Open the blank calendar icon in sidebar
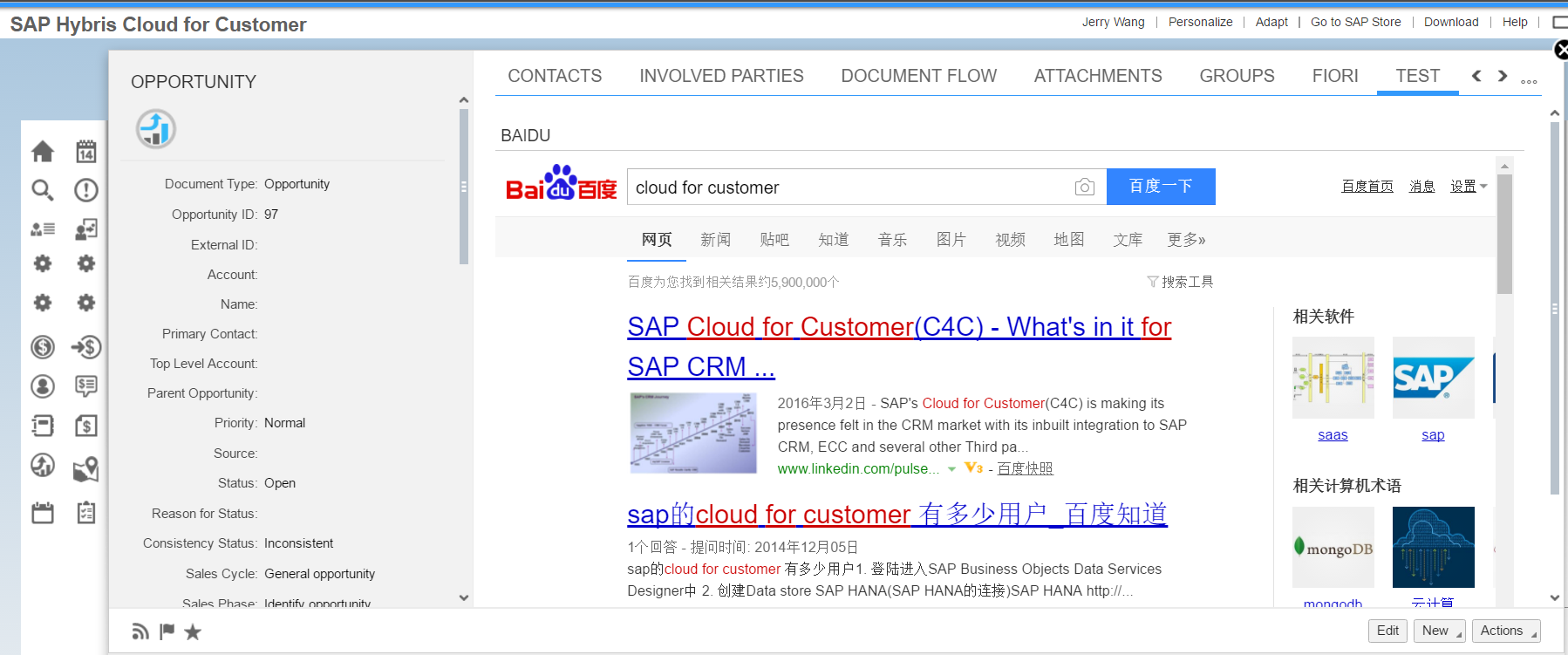 click(x=43, y=513)
